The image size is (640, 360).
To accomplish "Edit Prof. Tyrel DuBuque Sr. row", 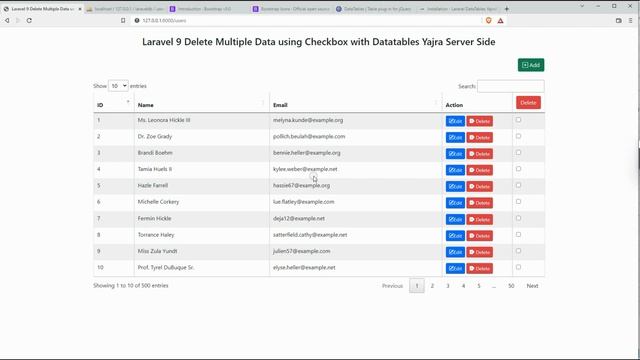I will (x=455, y=269).
